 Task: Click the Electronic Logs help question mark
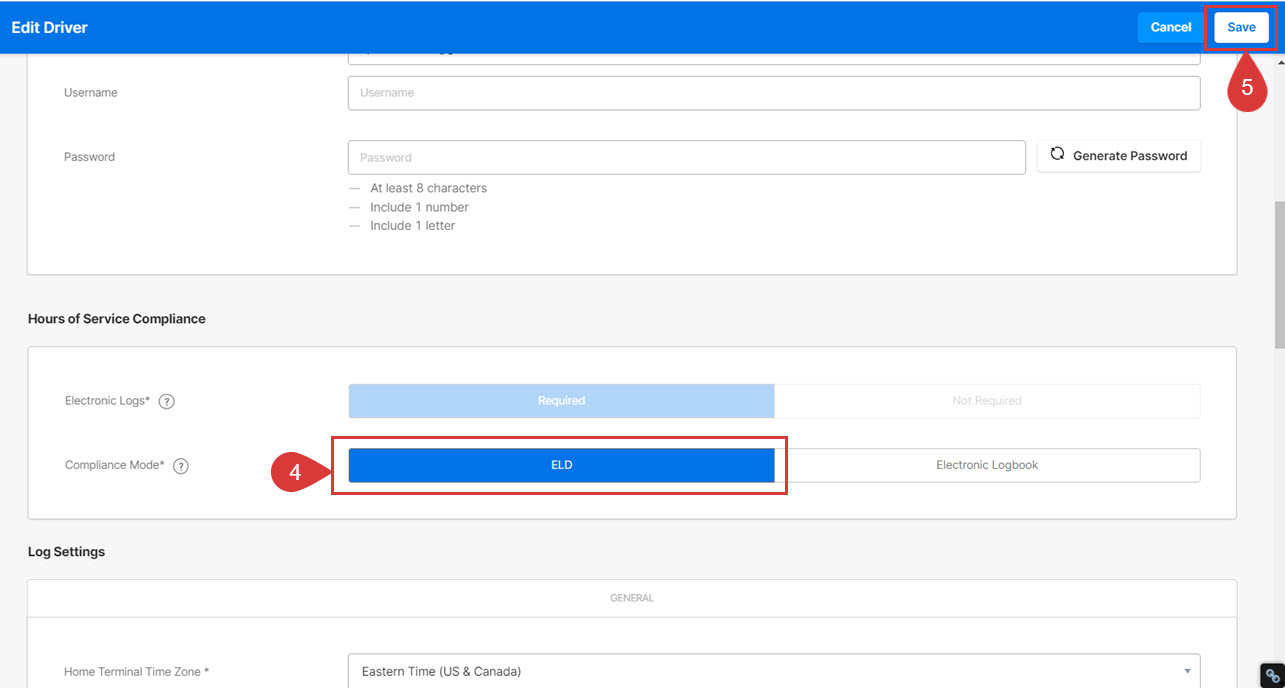coord(167,401)
